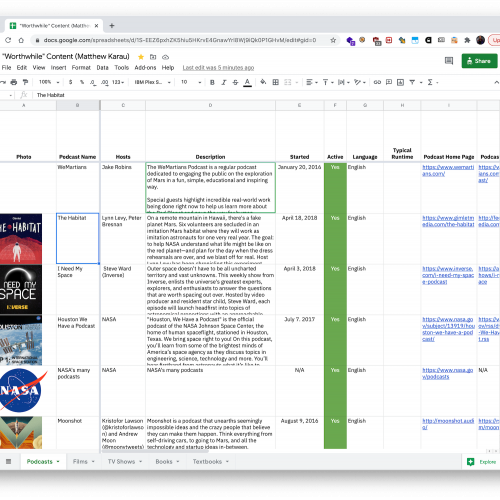Format as percent
The width and height of the screenshot is (500, 500).
82,82
